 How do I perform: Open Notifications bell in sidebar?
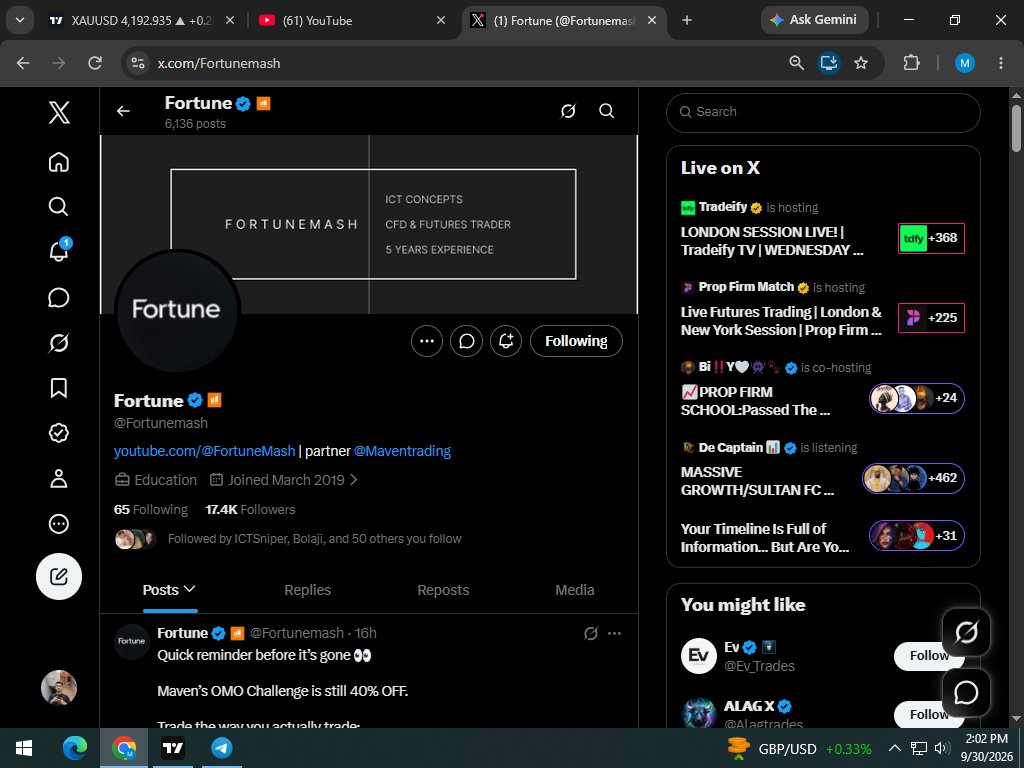pyautogui.click(x=59, y=251)
